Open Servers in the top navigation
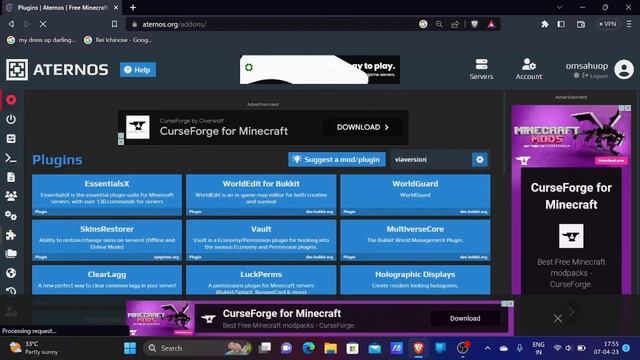The height and width of the screenshot is (360, 640). (x=481, y=69)
